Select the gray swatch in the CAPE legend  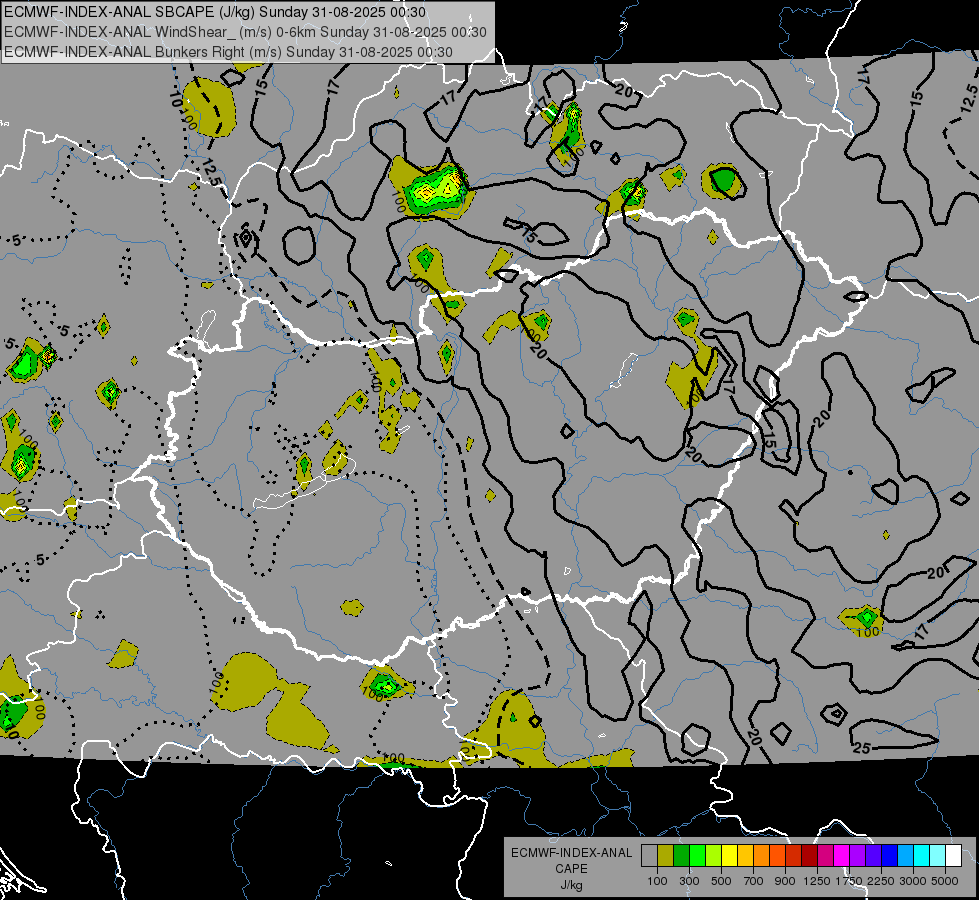point(649,855)
